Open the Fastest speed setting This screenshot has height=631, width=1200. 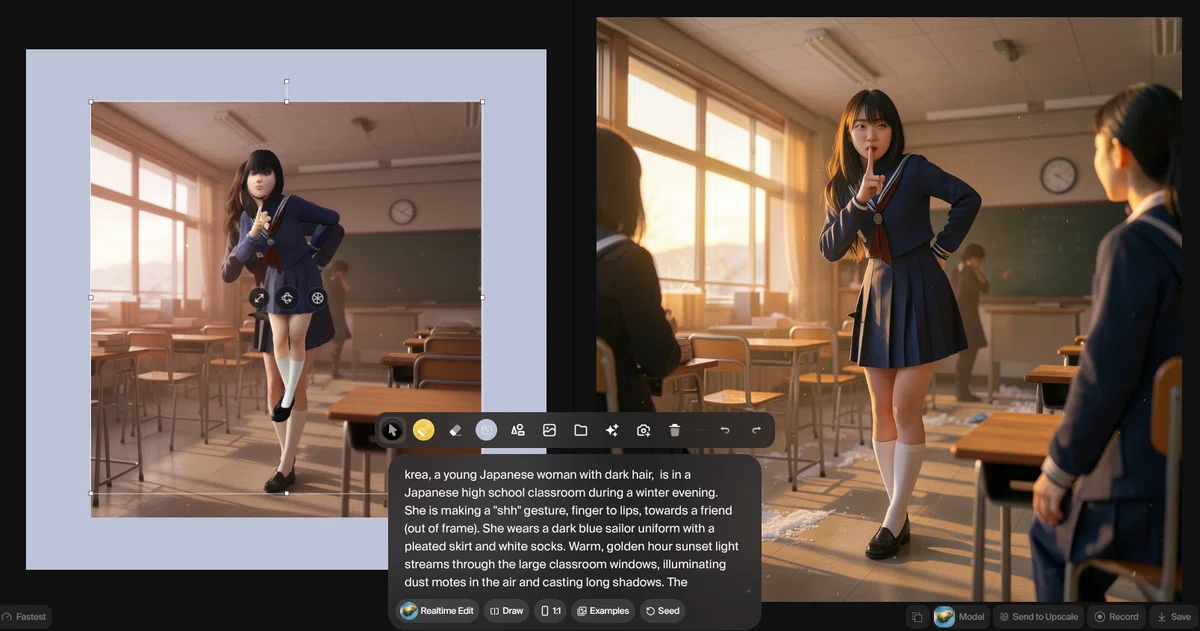coord(25,616)
